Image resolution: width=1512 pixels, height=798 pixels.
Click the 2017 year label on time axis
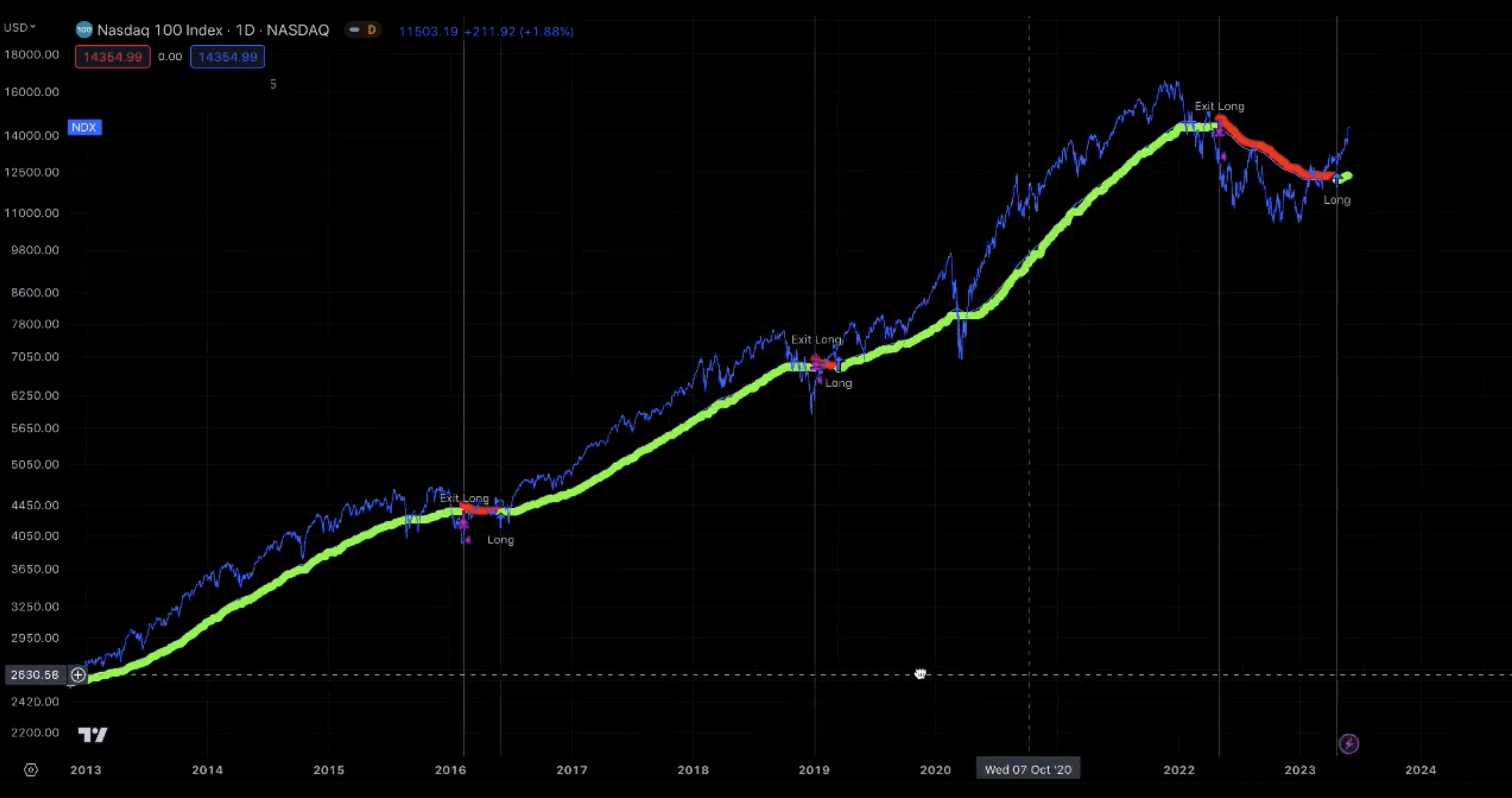(572, 770)
